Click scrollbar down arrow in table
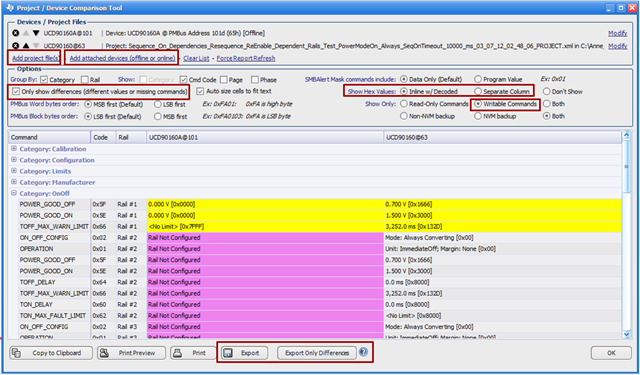640x375 pixels. point(627,334)
